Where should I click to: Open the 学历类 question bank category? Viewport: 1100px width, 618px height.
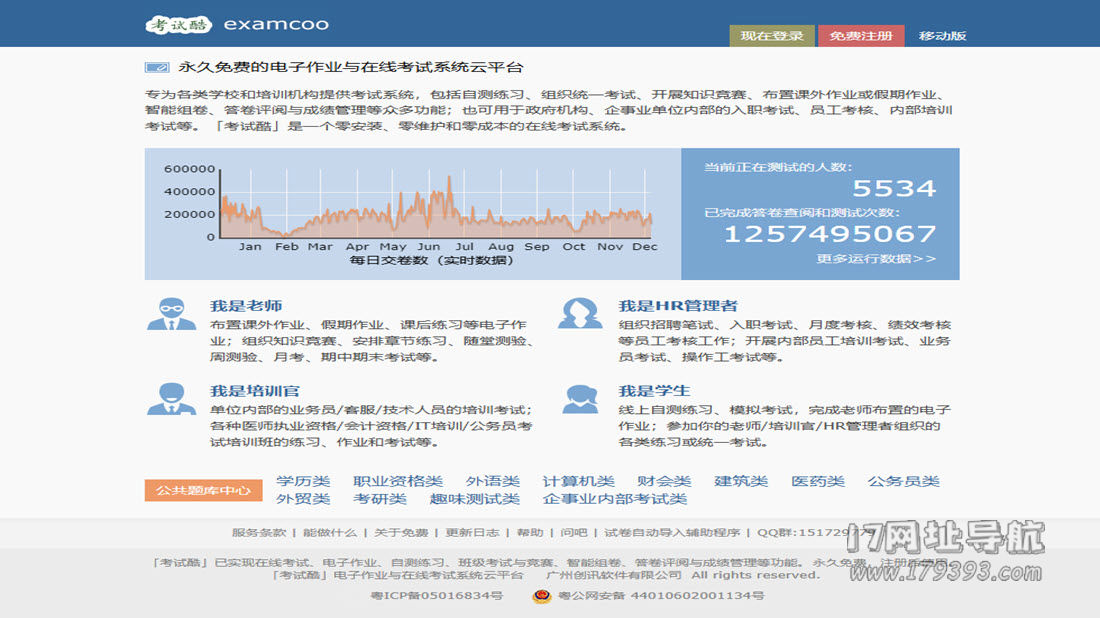[x=303, y=481]
